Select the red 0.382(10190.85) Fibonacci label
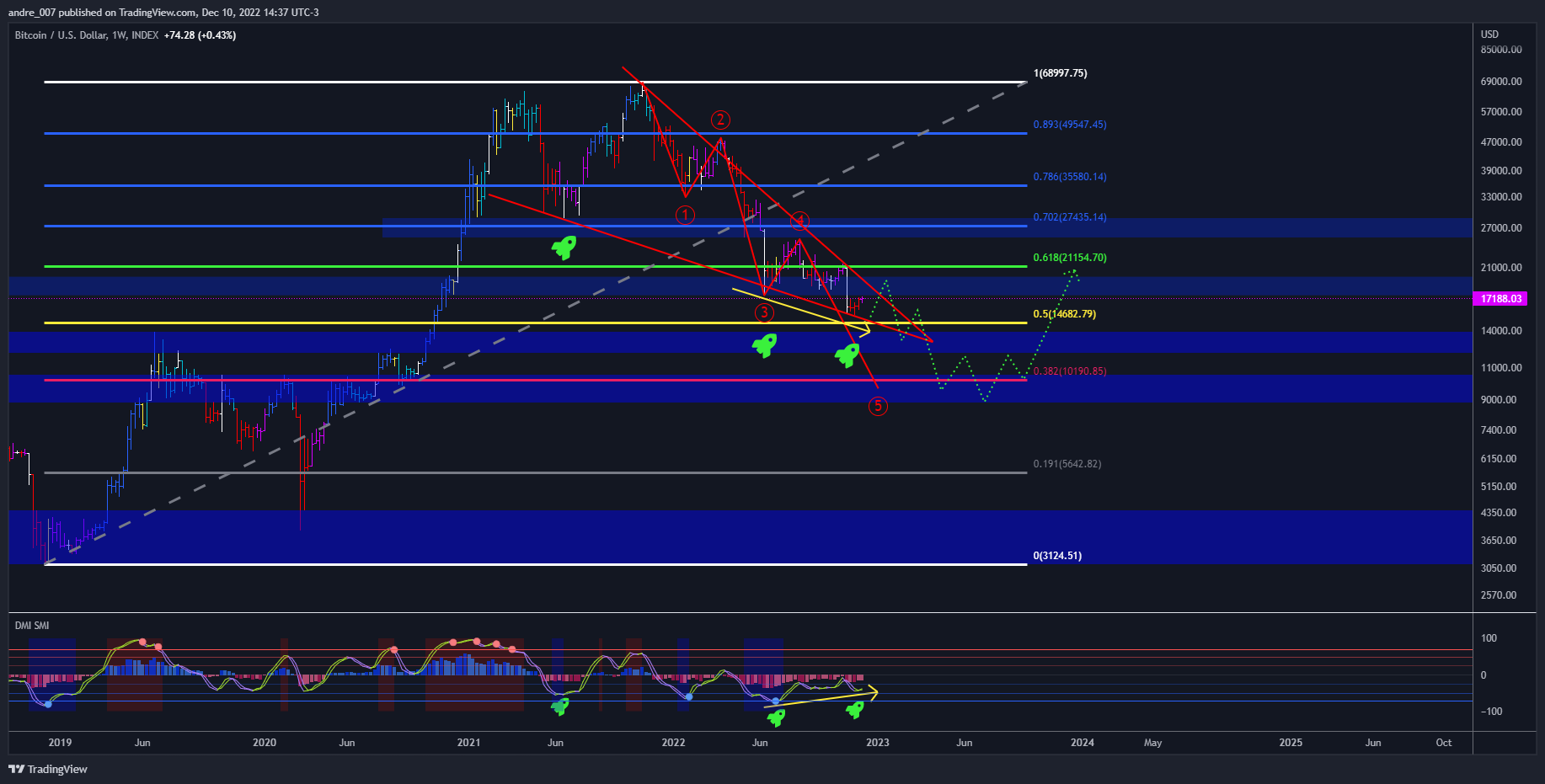Viewport: 1545px width, 784px height. (x=1070, y=371)
